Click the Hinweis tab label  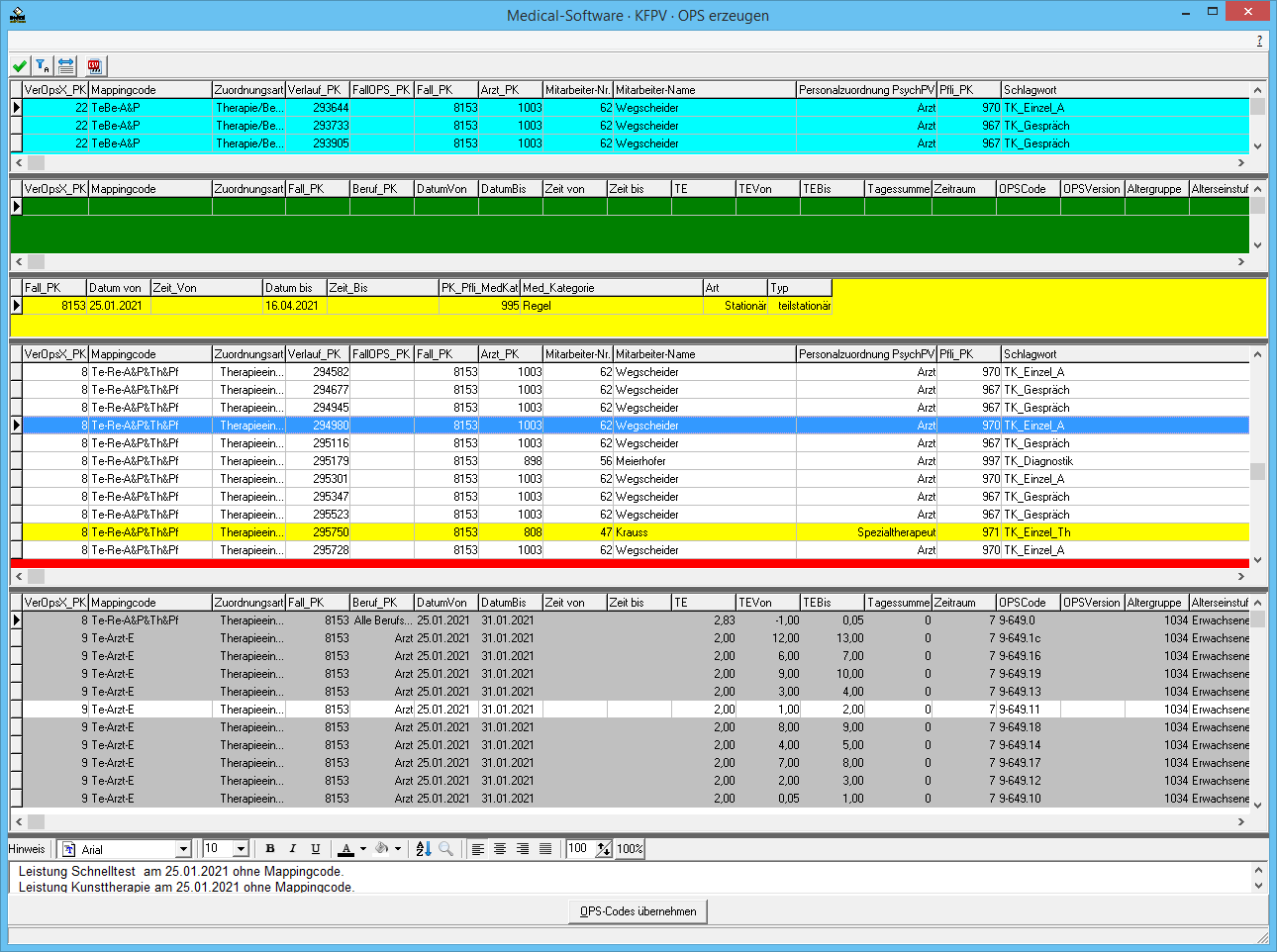pyautogui.click(x=26, y=848)
